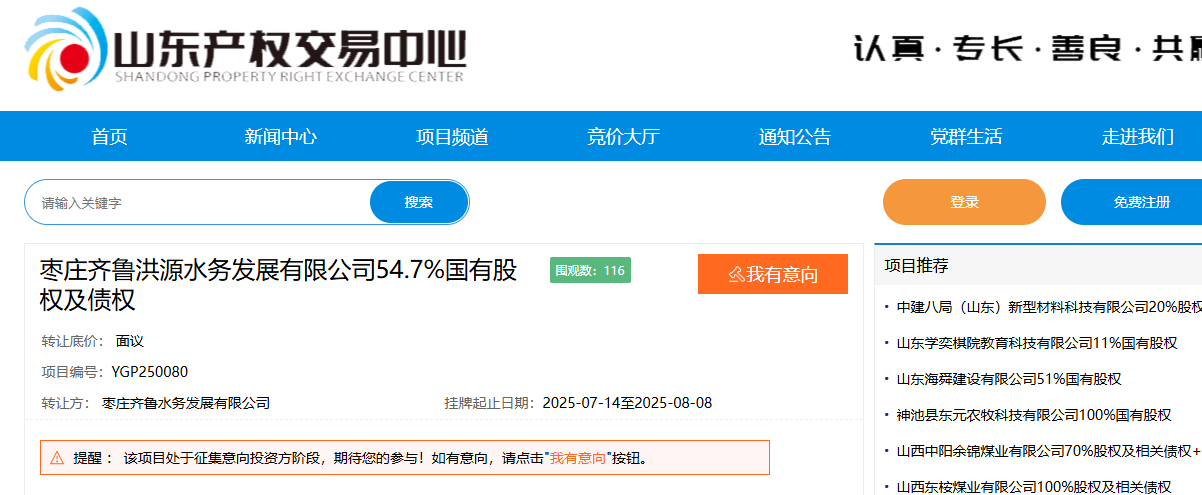Image resolution: width=1202 pixels, height=495 pixels.
Task: Open the 竞价大厅 navigation item
Action: pyautogui.click(x=624, y=137)
